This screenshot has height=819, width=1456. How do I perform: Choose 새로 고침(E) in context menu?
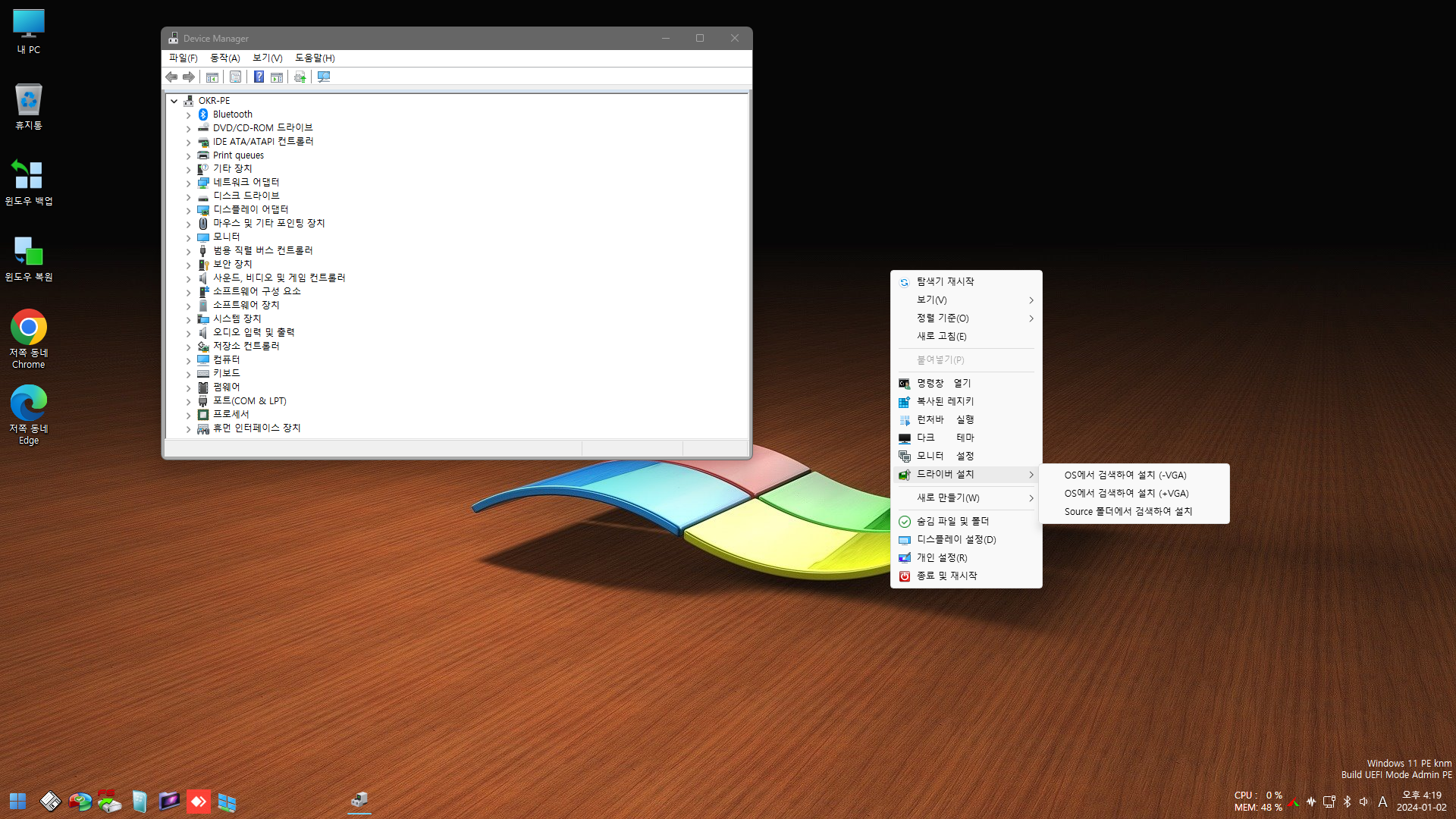point(966,337)
